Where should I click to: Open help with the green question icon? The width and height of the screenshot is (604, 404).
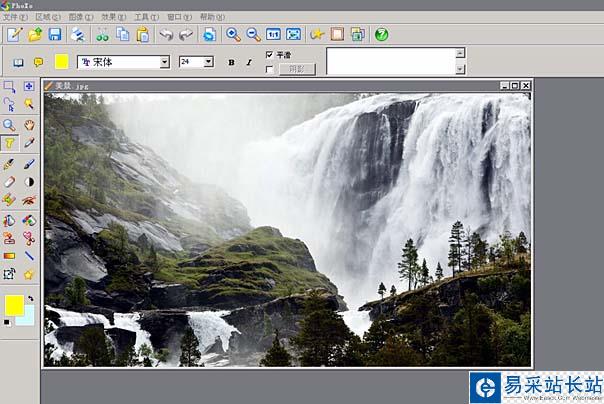[381, 35]
